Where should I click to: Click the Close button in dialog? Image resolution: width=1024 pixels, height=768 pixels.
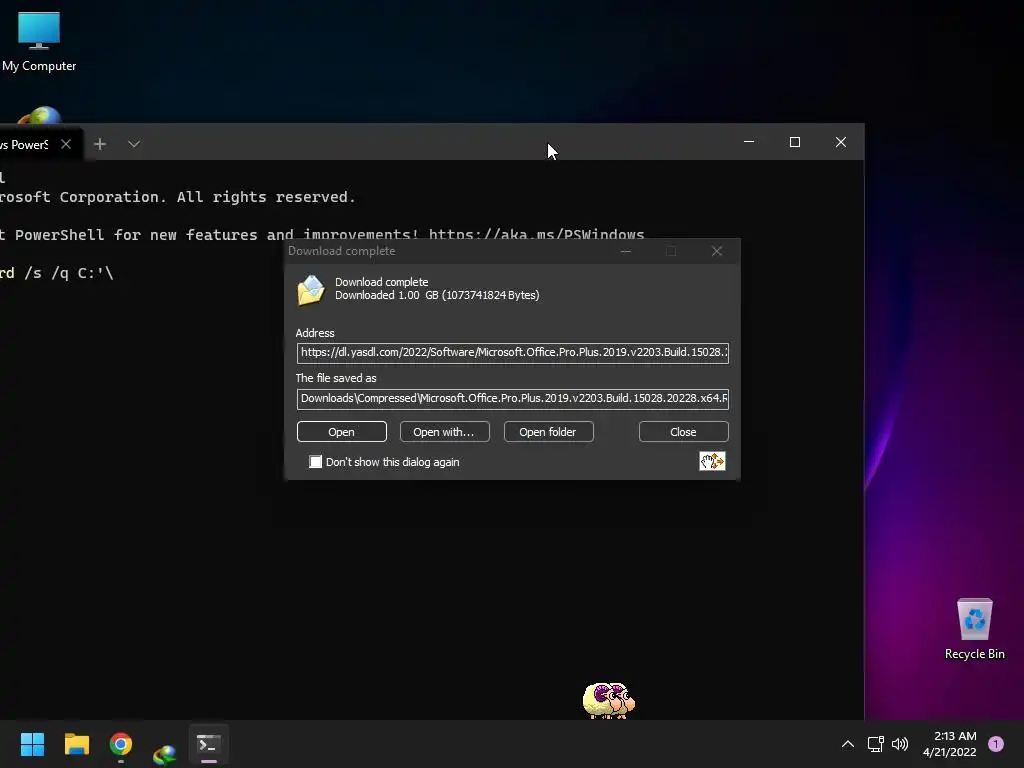[683, 432]
